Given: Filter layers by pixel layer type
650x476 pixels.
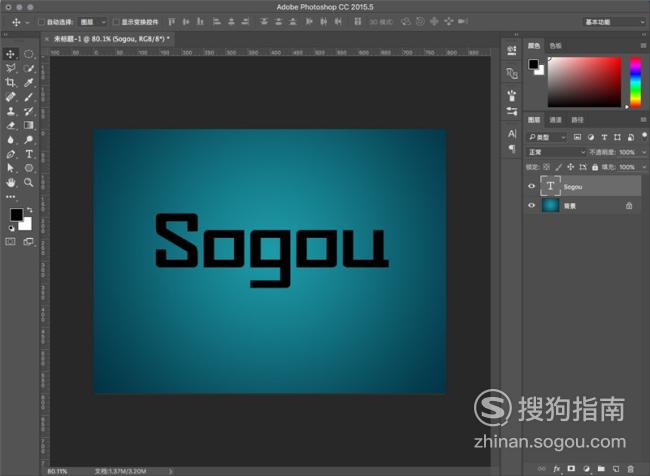Looking at the screenshot, I should pyautogui.click(x=577, y=137).
